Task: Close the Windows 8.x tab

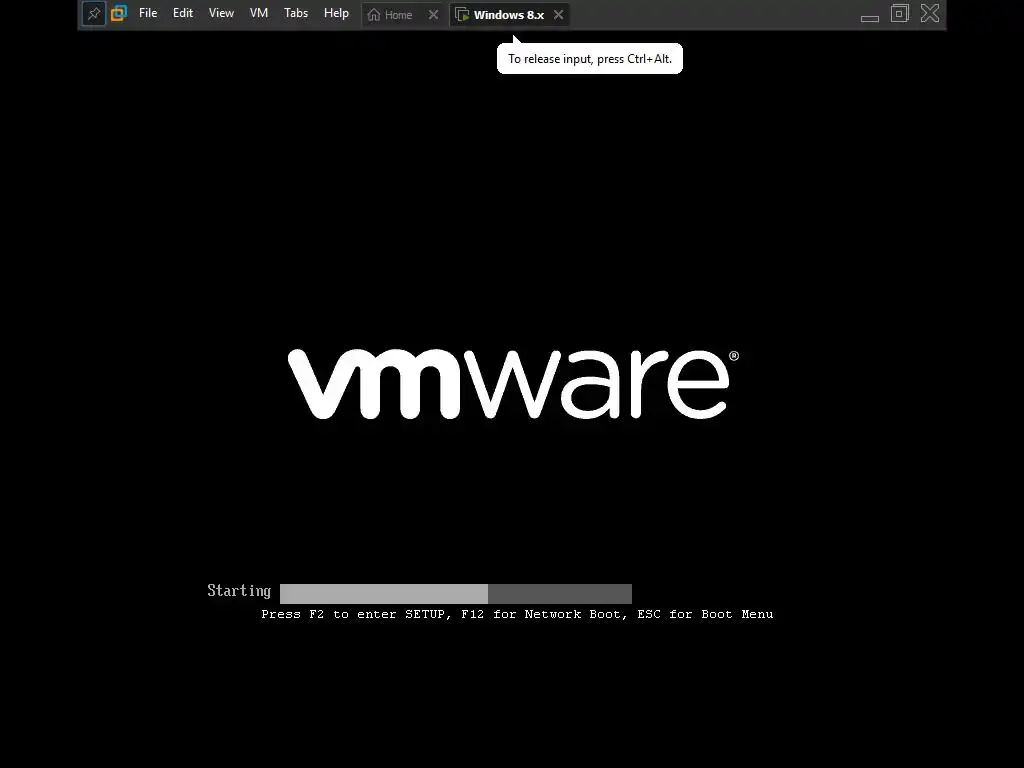Action: point(558,14)
